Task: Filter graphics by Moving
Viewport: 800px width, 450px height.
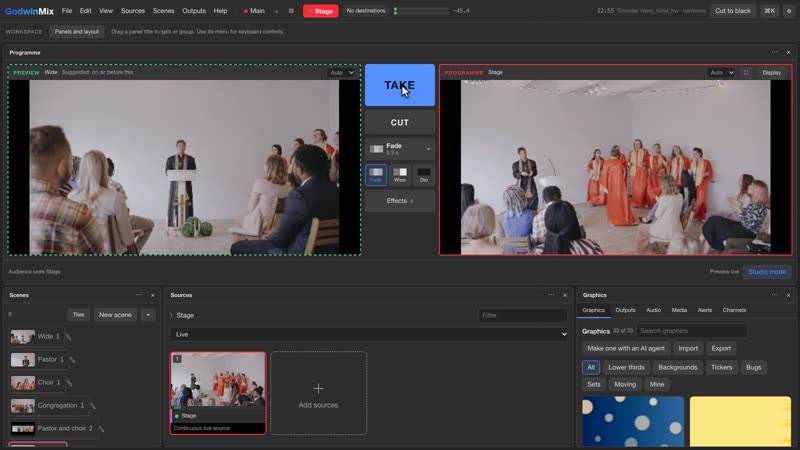Action: click(x=625, y=385)
